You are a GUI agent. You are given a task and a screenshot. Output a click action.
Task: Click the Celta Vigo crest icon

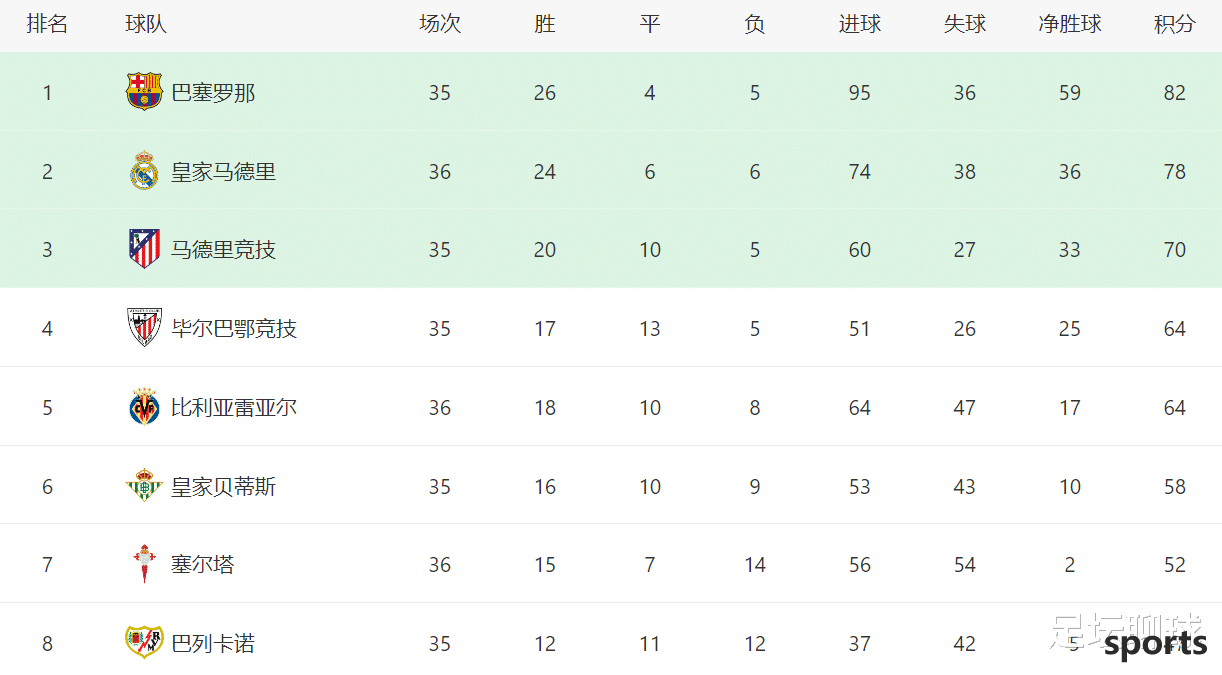point(144,564)
